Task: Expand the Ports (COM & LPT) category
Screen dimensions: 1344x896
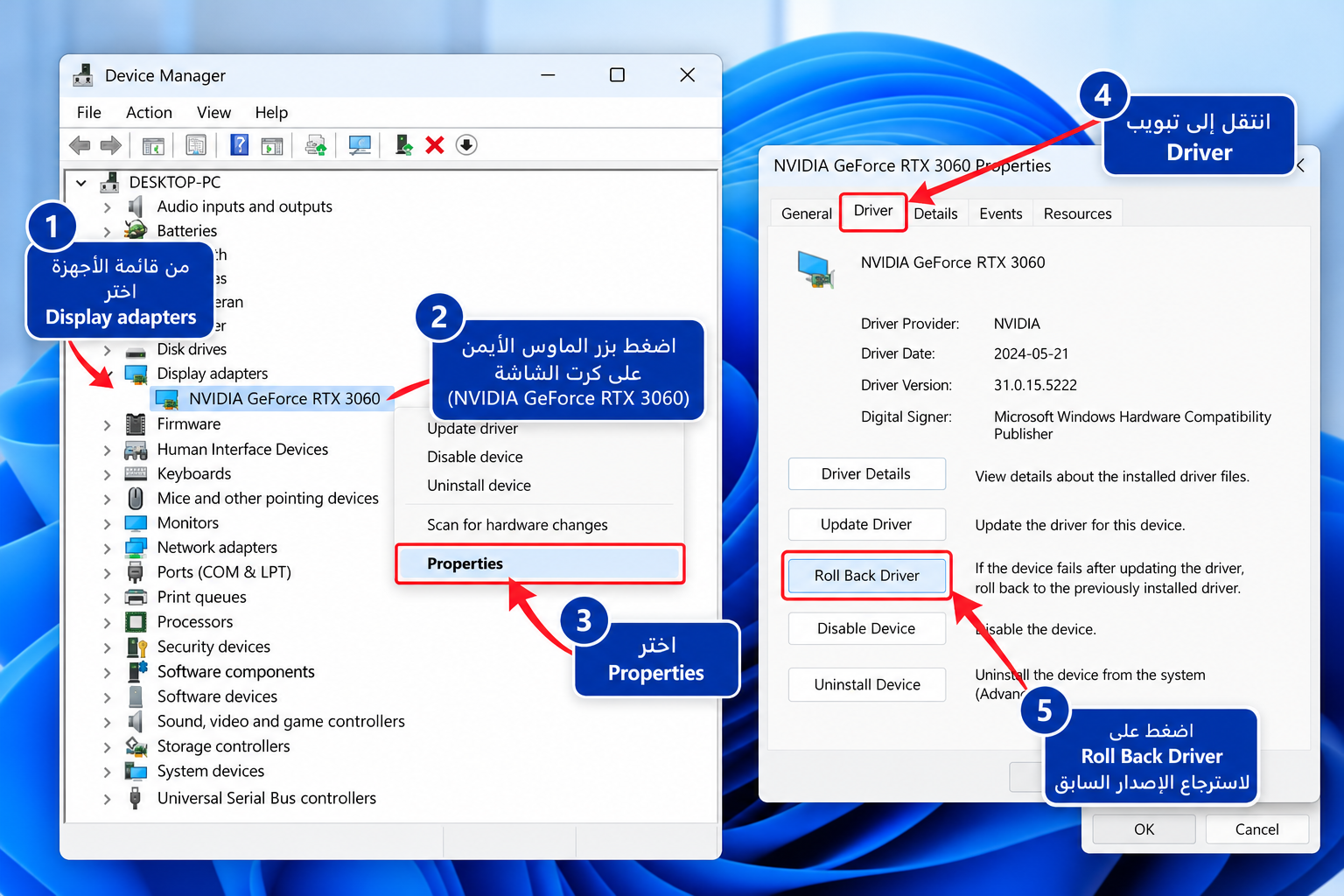Action: click(107, 574)
